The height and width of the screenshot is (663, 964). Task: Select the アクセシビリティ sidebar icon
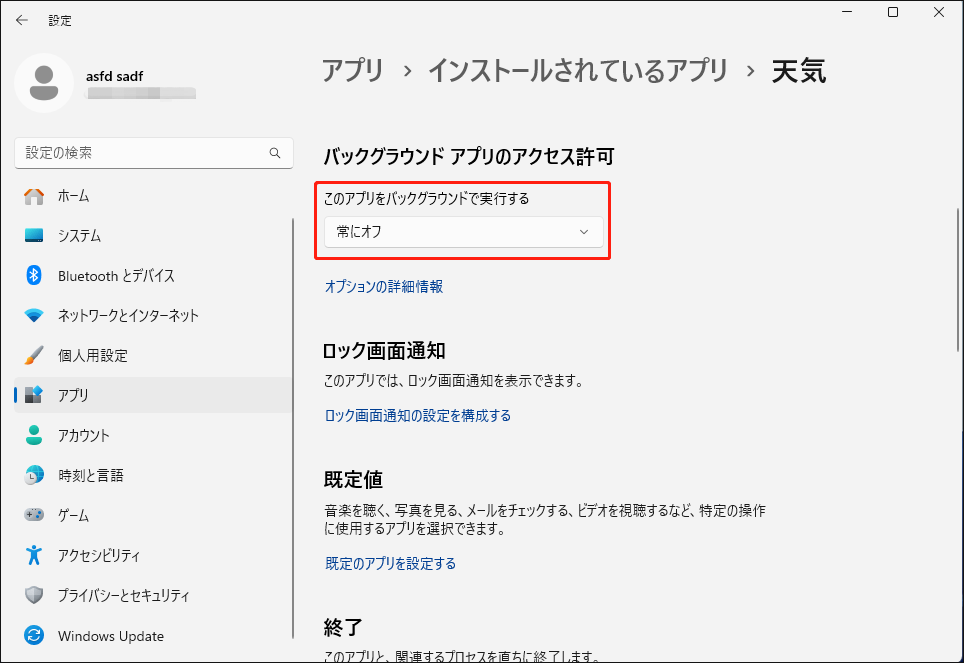pos(33,555)
